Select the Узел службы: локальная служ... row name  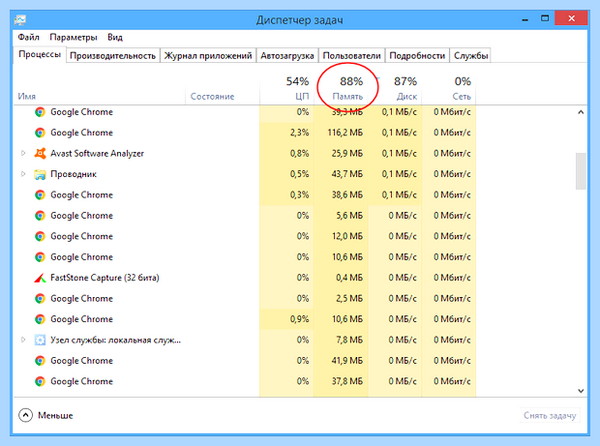coord(116,340)
